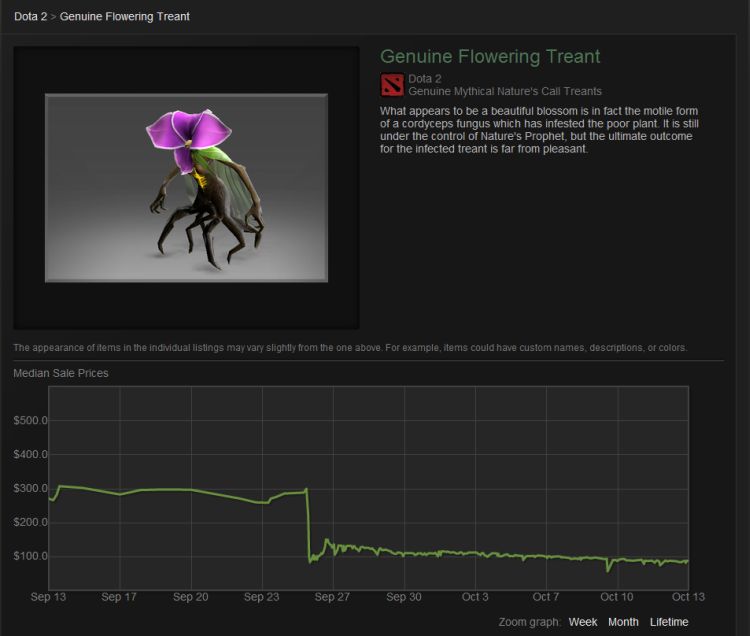Click the Genuine Flowering Treant breadcrumb
The width and height of the screenshot is (750, 636).
(125, 17)
